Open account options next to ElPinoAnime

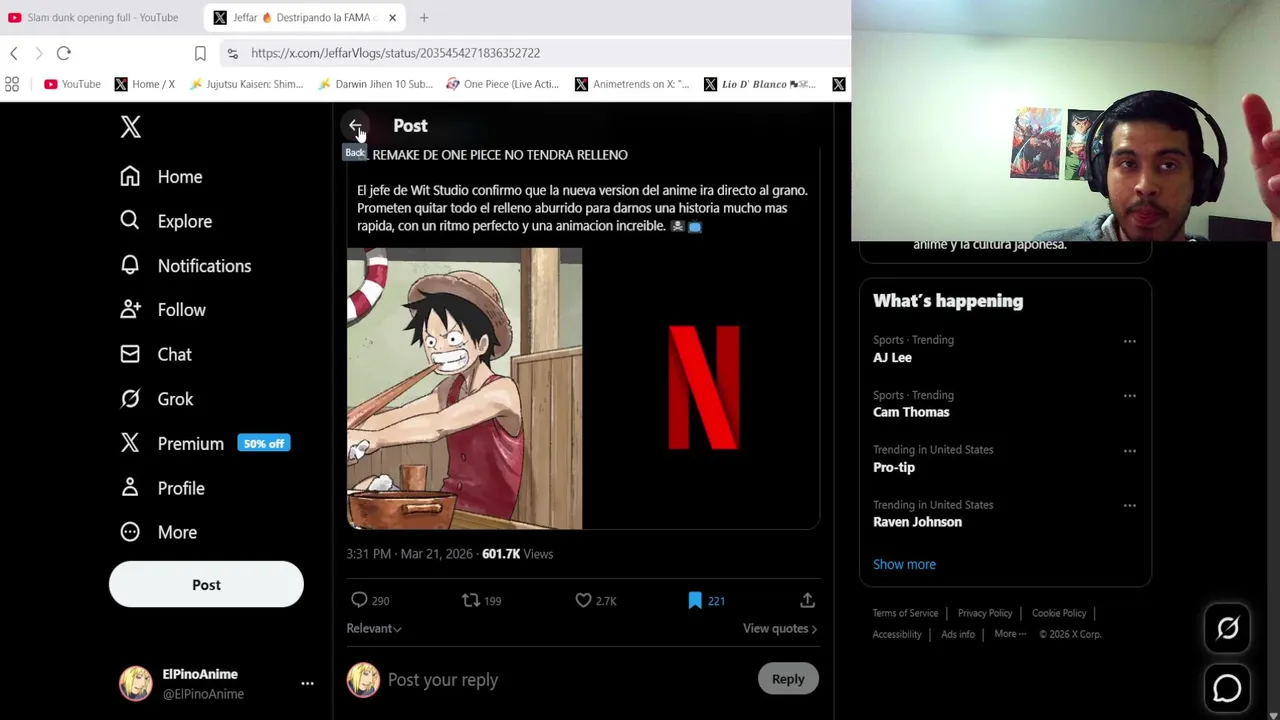click(307, 684)
